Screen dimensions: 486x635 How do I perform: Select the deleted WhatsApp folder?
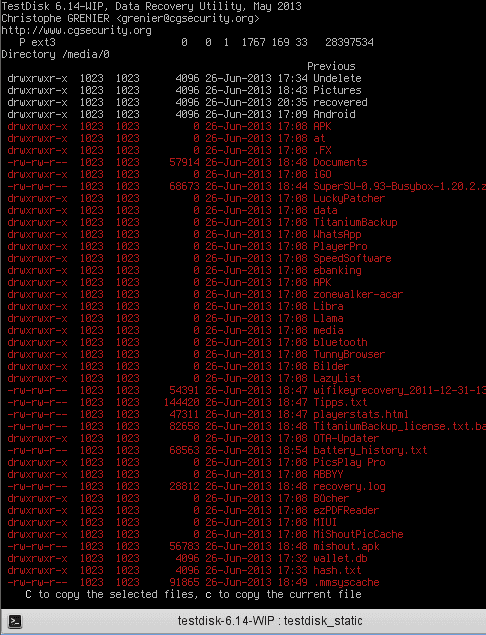coord(184,234)
